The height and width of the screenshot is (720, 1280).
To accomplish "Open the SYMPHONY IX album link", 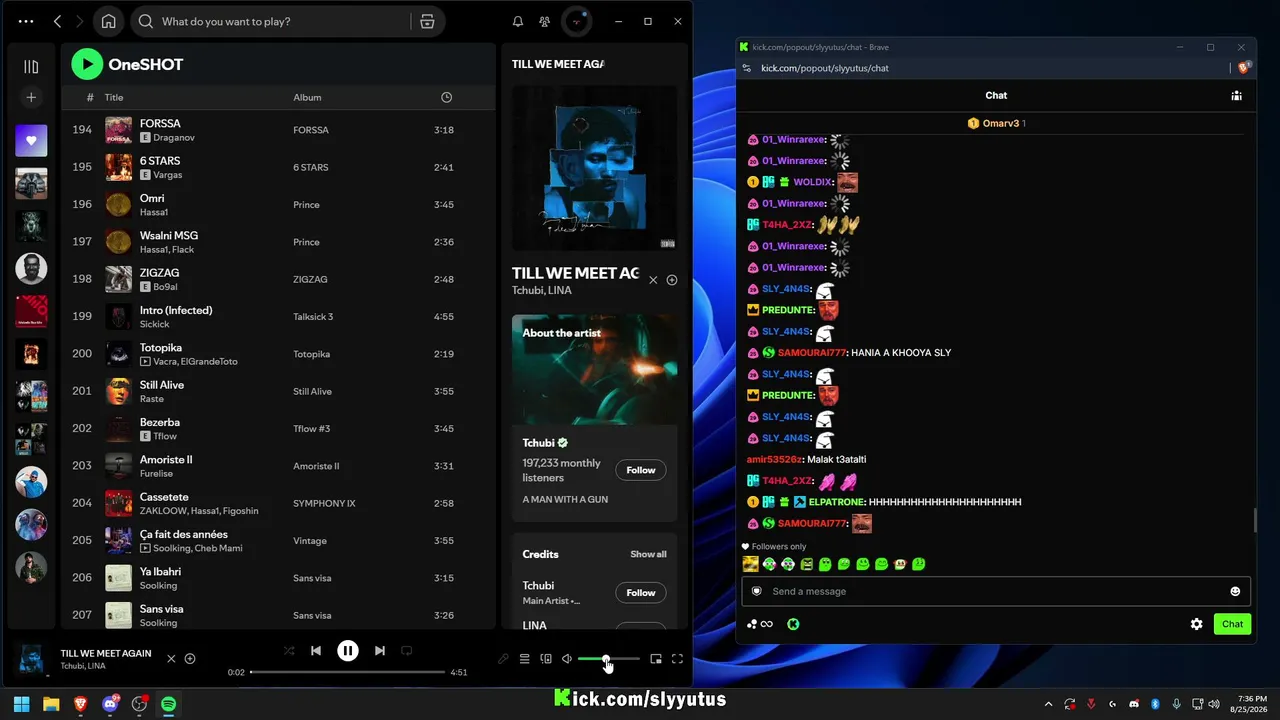I will click(324, 503).
